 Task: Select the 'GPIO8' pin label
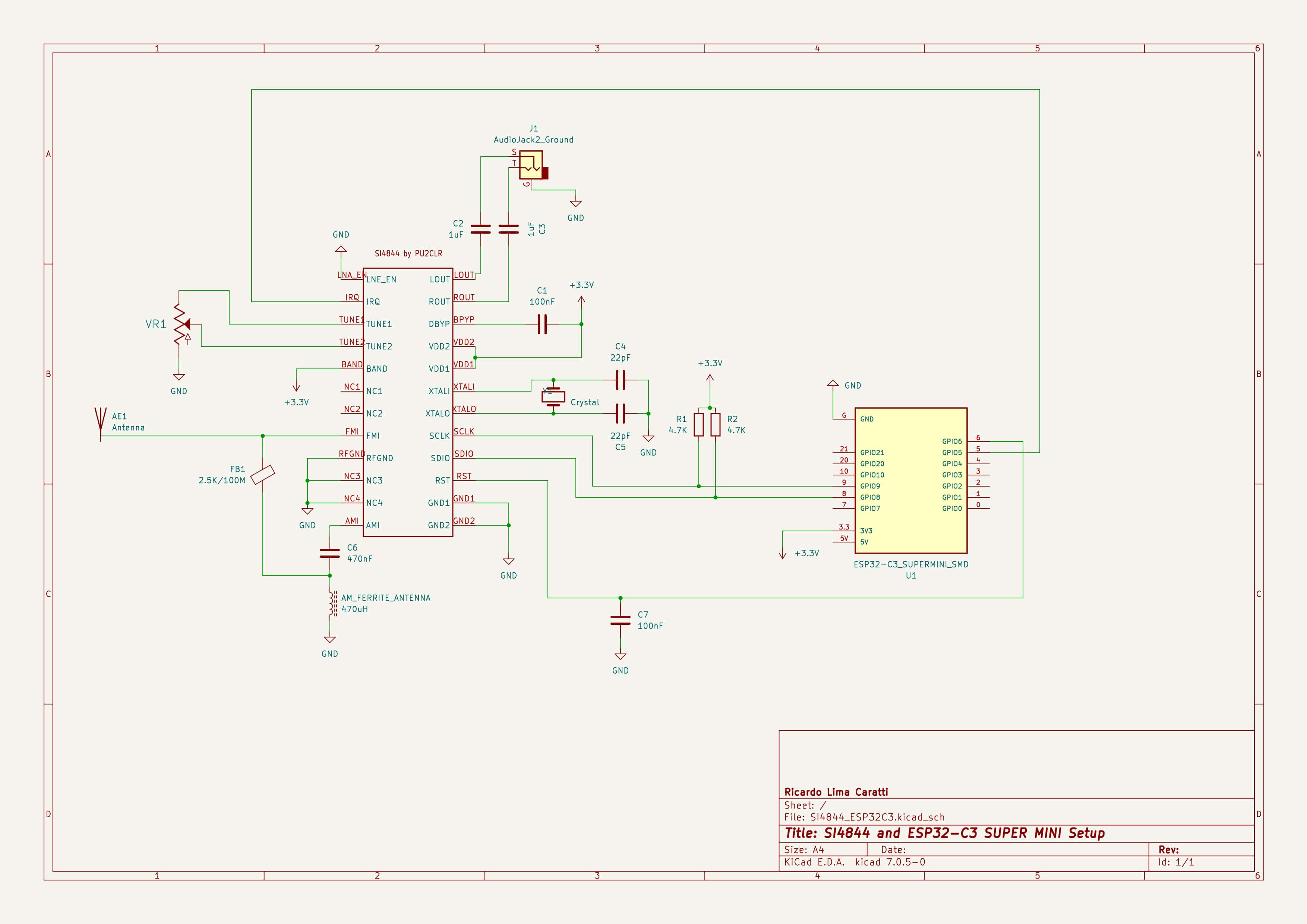click(870, 497)
